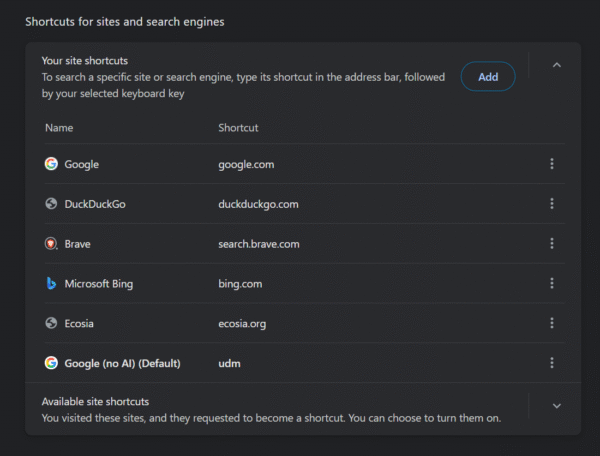
Task: Click the Google (no AI) logo icon
Action: [51, 363]
